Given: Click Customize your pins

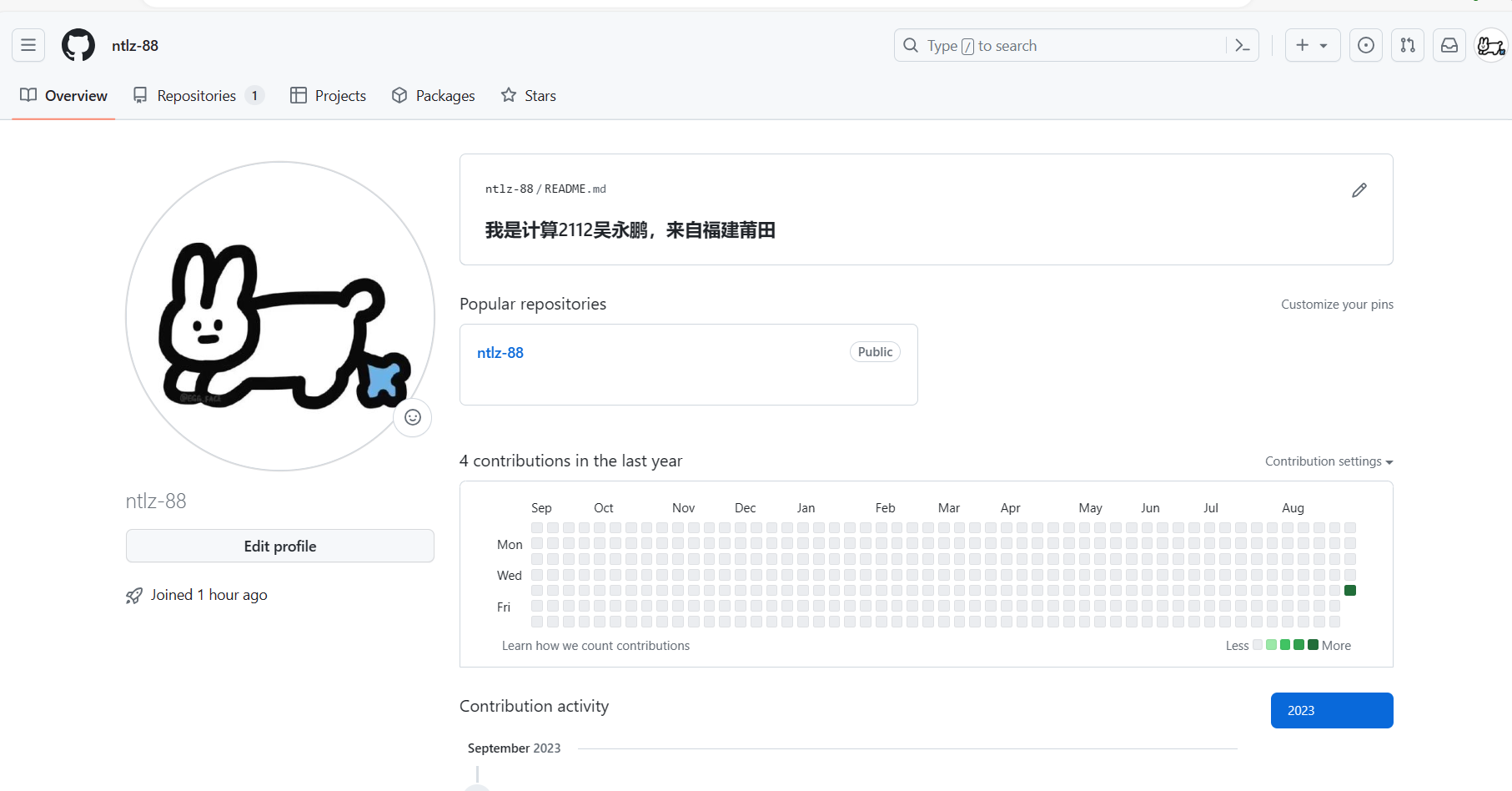Looking at the screenshot, I should pyautogui.click(x=1337, y=305).
